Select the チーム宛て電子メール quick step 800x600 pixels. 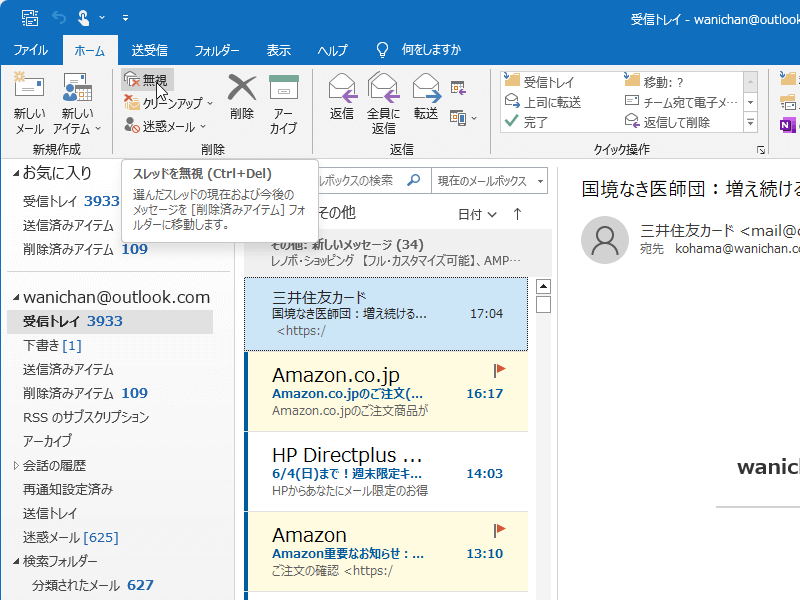(682, 102)
